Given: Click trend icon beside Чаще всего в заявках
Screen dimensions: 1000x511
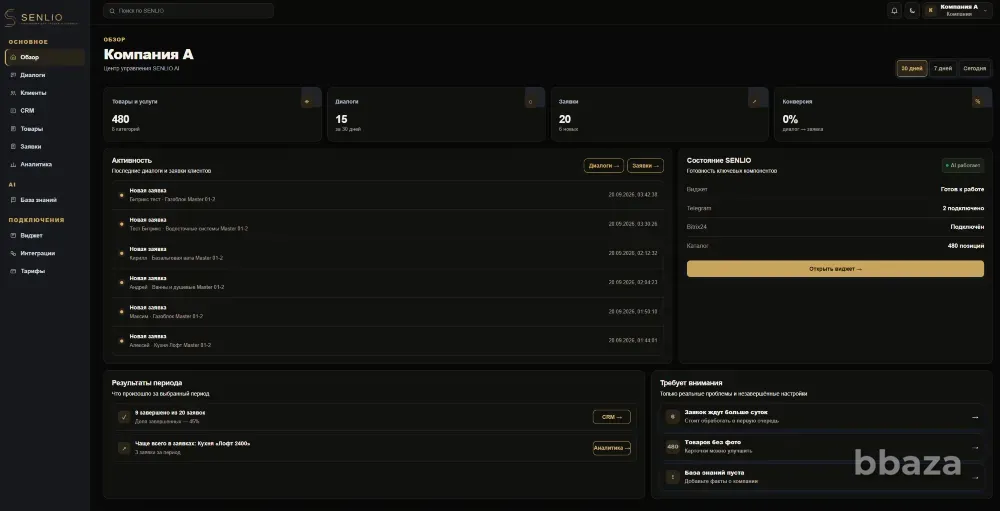Looking at the screenshot, I should (124, 448).
